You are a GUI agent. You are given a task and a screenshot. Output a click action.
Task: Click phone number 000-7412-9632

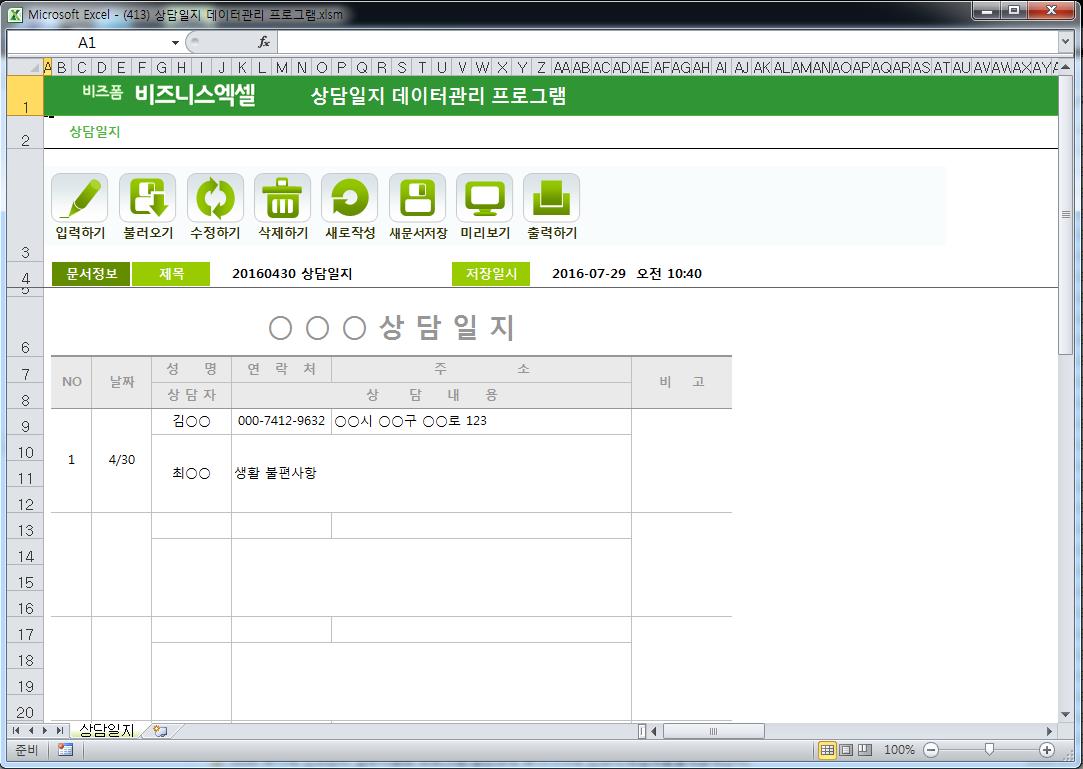pos(281,421)
